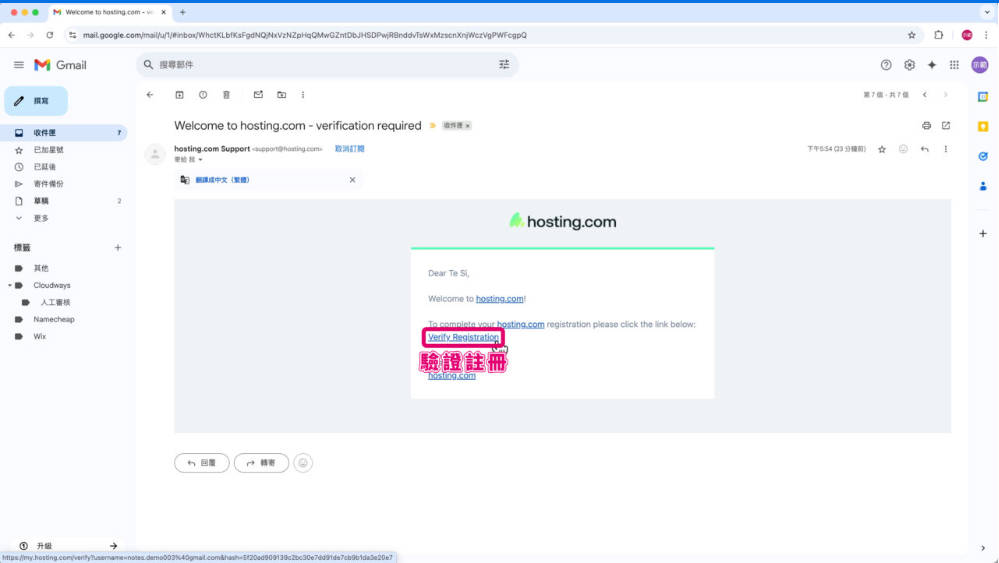The height and width of the screenshot is (563, 999).
Task: Click the unsubscribe link beside sender
Action: click(350, 149)
